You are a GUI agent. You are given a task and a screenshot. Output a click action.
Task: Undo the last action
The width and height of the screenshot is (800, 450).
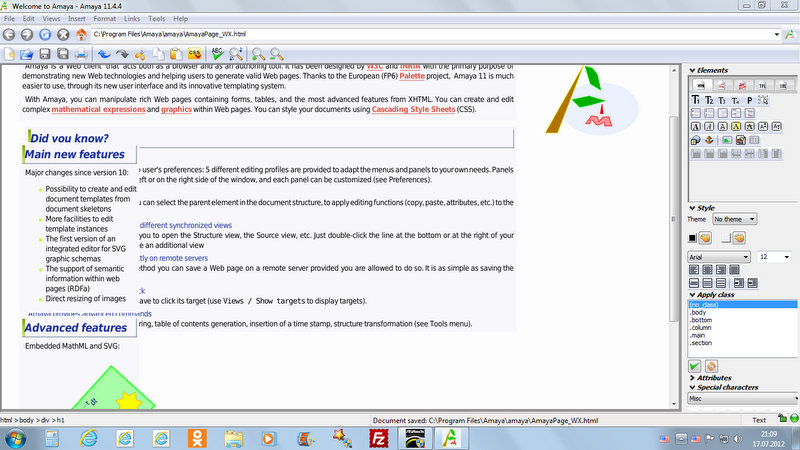click(104, 54)
